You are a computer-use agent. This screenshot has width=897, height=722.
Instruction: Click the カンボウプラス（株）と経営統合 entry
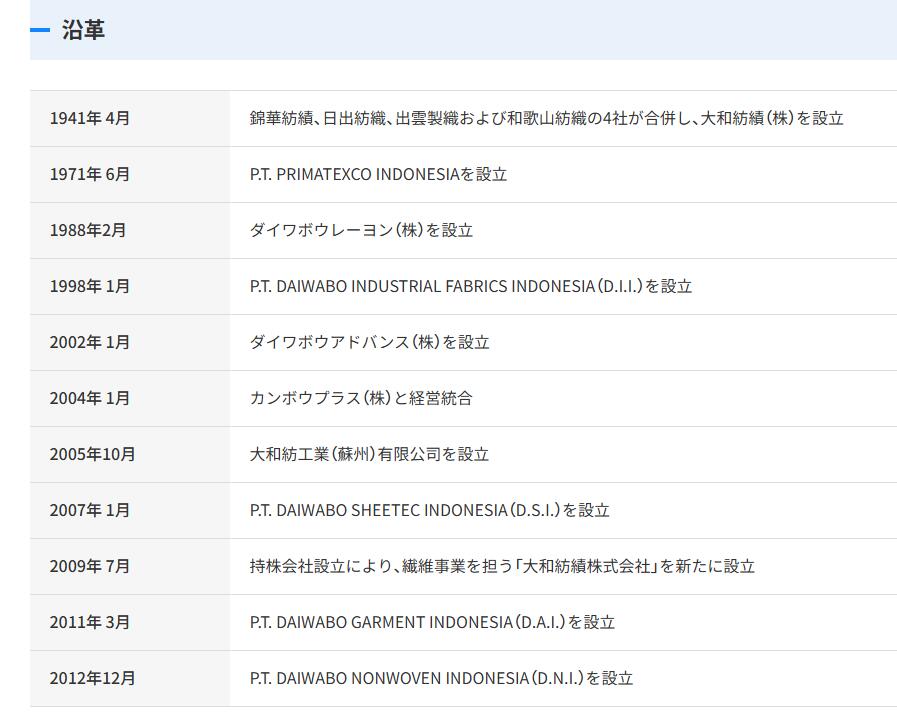tap(363, 398)
